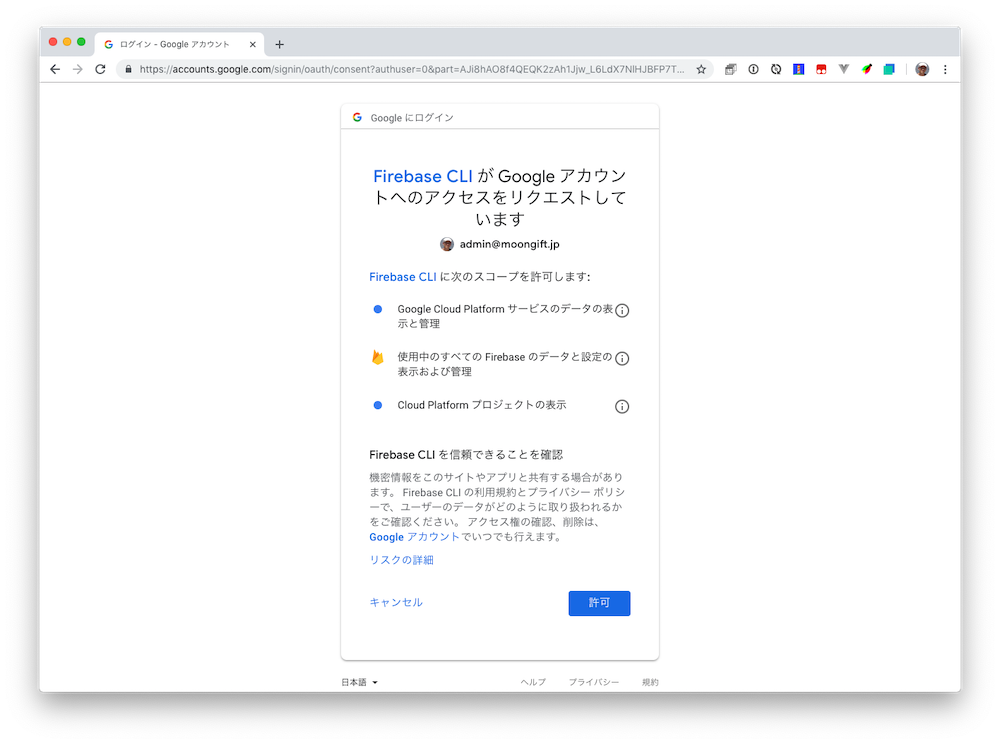Click the Cloud Platform プロジェクトの表示 text

pyautogui.click(x=482, y=405)
